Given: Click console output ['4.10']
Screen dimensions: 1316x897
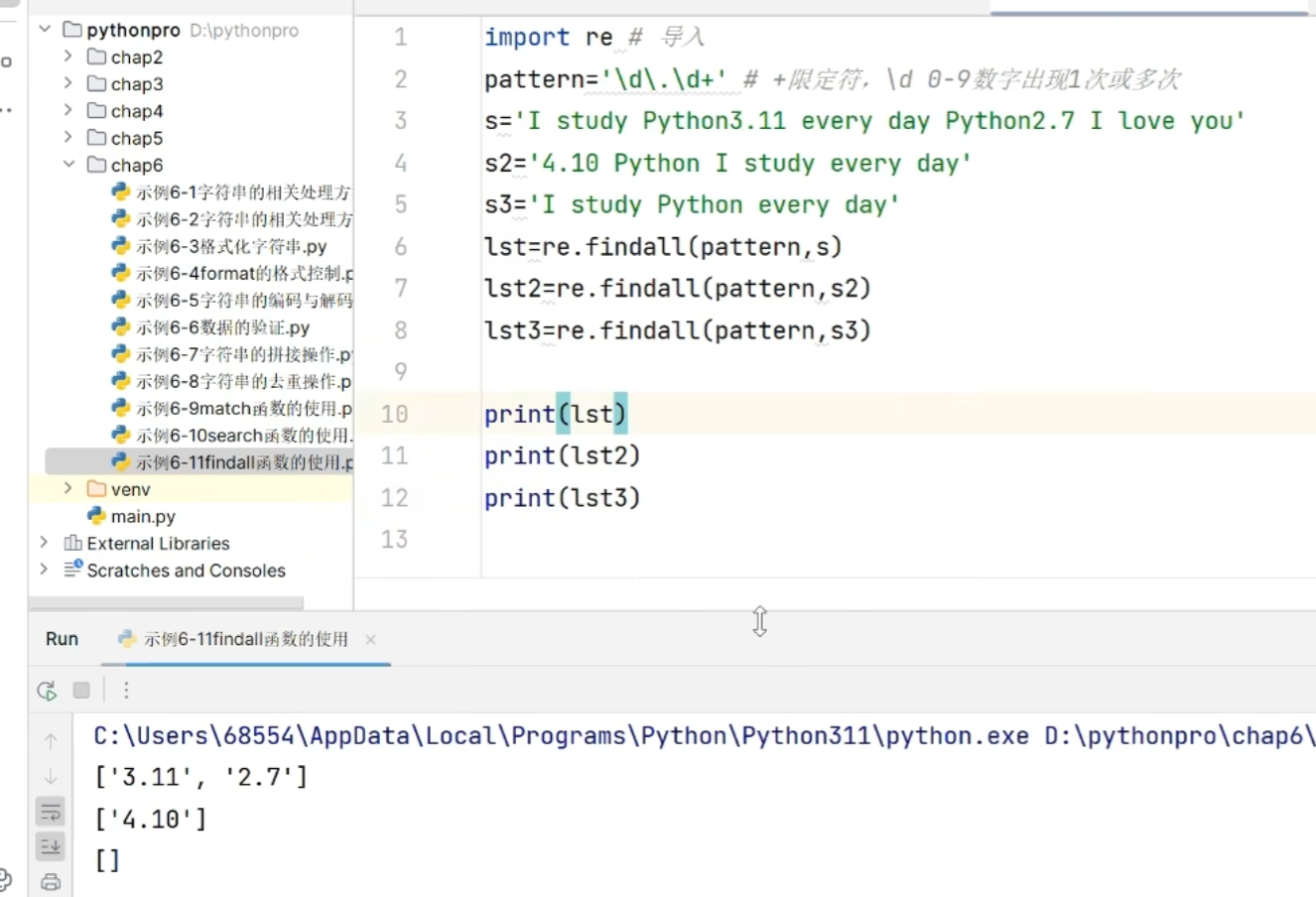Looking at the screenshot, I should coord(151,819).
